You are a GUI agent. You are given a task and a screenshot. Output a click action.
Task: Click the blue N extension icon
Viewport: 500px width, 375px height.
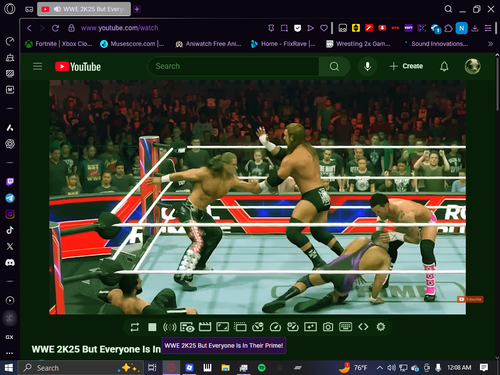462,28
